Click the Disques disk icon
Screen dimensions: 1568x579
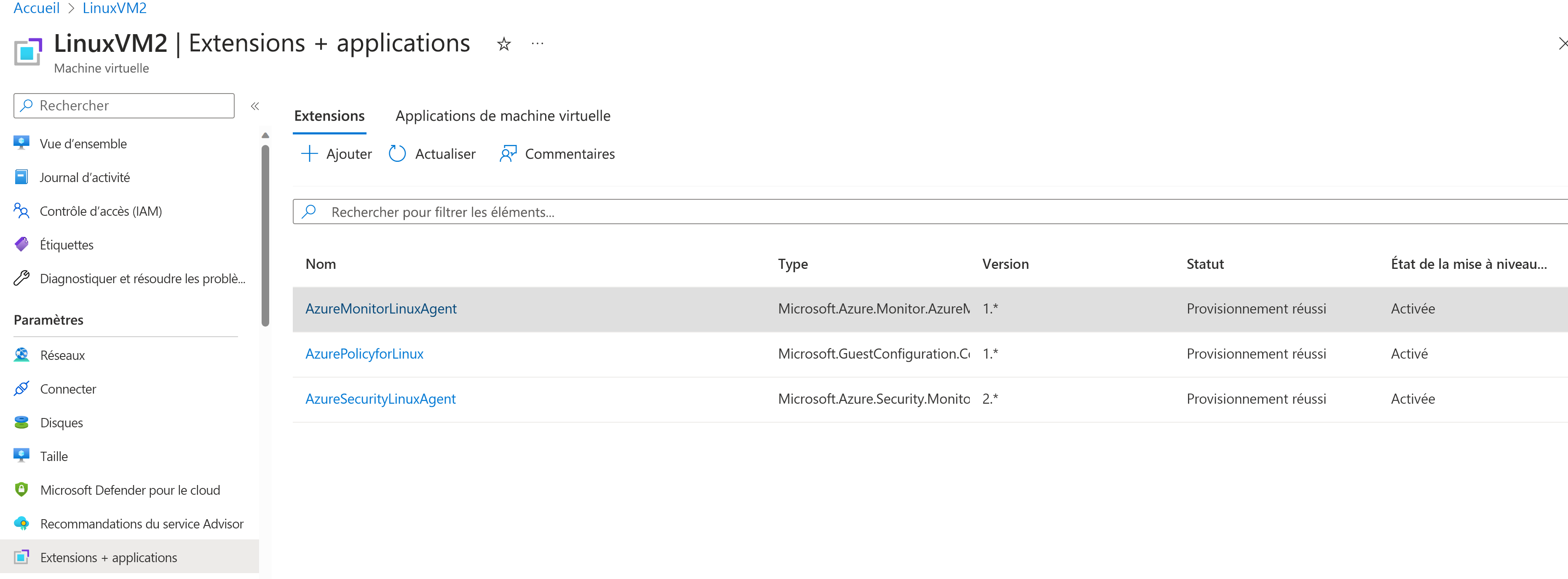coord(21,422)
